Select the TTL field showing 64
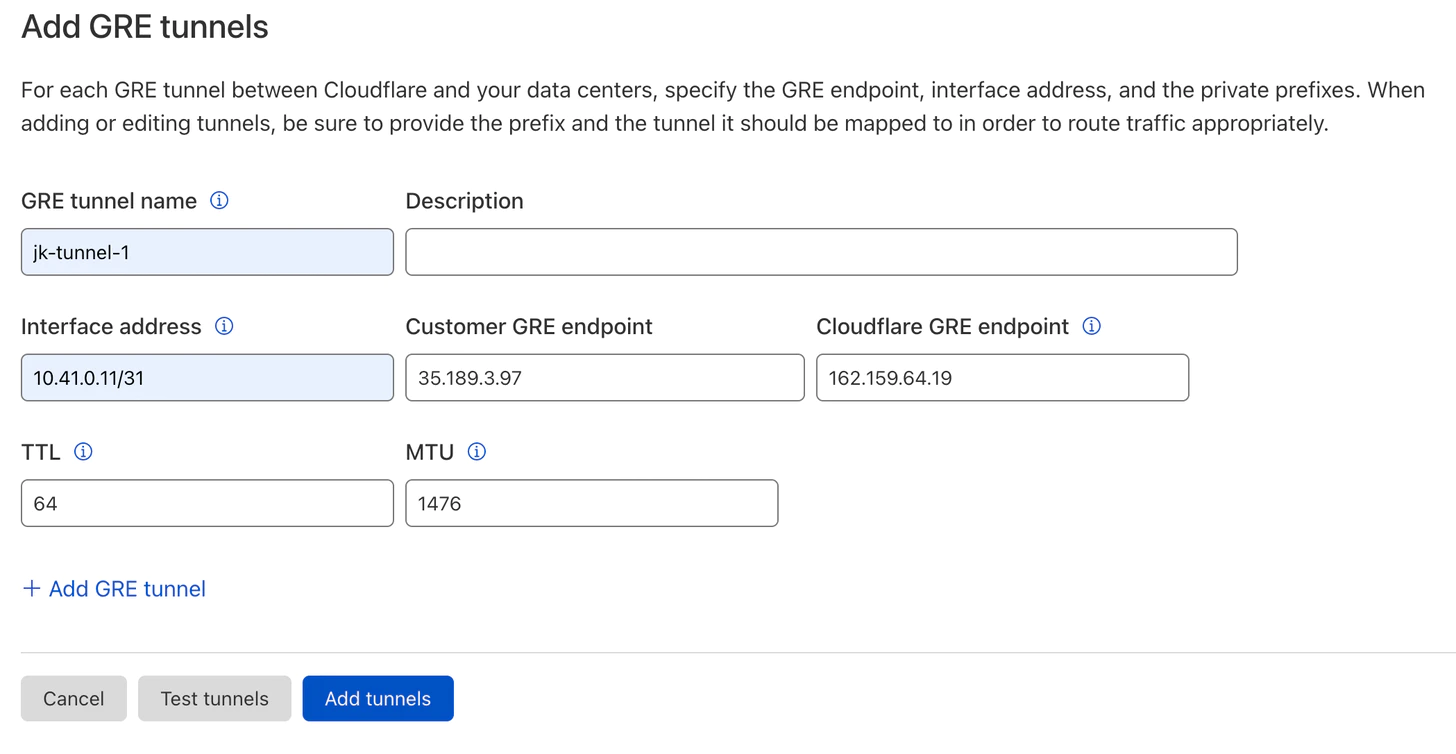Image resolution: width=1456 pixels, height=754 pixels. coord(207,503)
